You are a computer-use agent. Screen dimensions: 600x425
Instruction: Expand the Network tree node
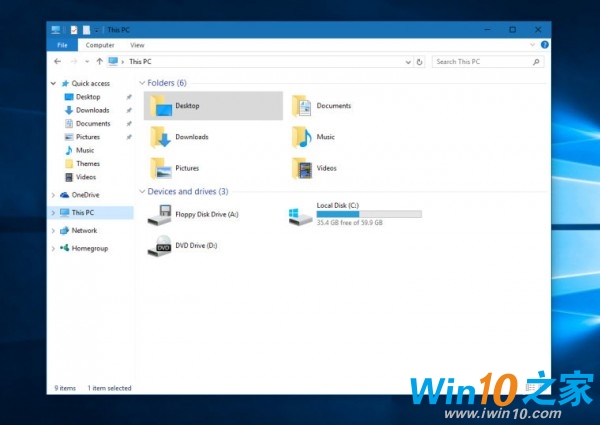coord(53,231)
